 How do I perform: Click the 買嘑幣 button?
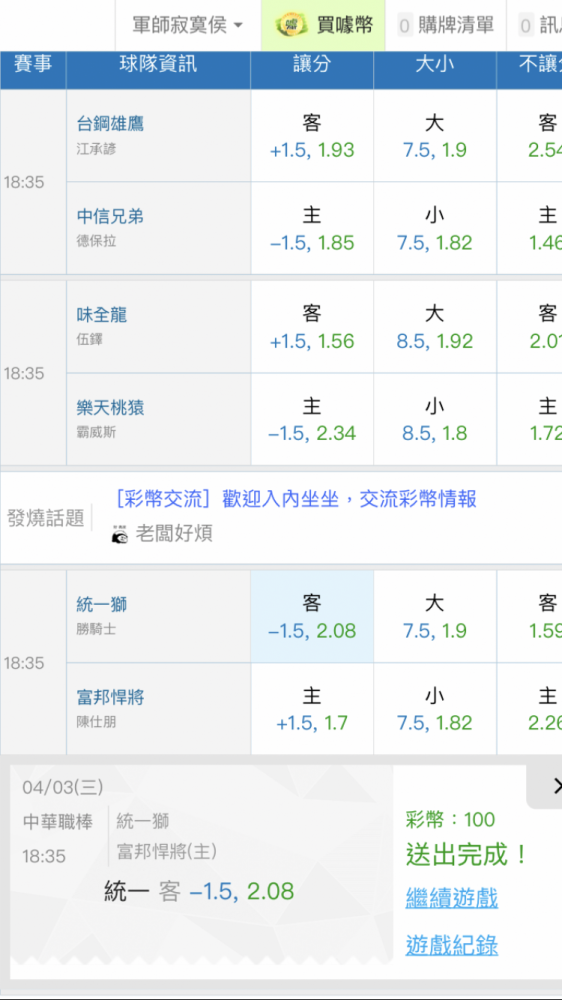(x=323, y=26)
